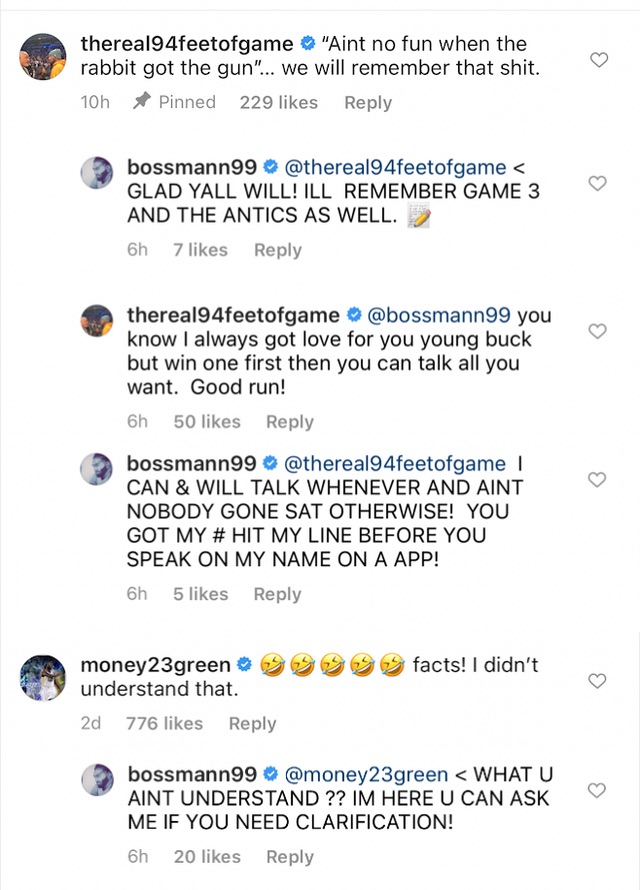Viewport: 640px width, 890px height.
Task: Like the "GLAD YALL WILL" reply
Action: click(x=597, y=183)
